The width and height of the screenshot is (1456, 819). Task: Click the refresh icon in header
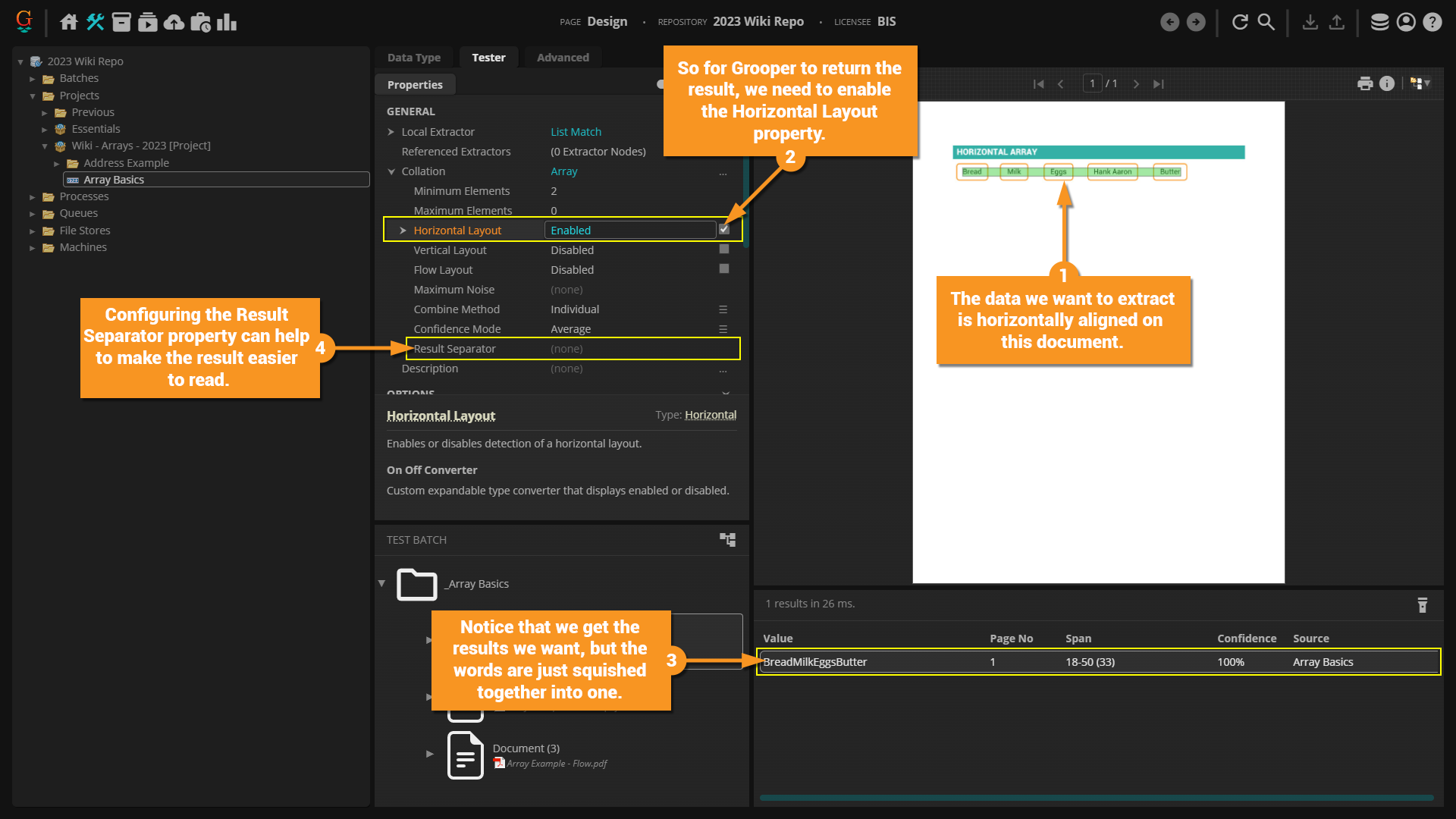pos(1240,22)
